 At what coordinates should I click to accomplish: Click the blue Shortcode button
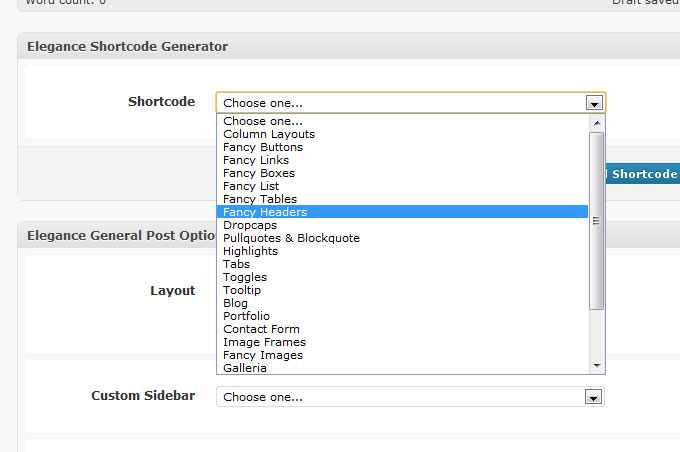pyautogui.click(x=643, y=174)
